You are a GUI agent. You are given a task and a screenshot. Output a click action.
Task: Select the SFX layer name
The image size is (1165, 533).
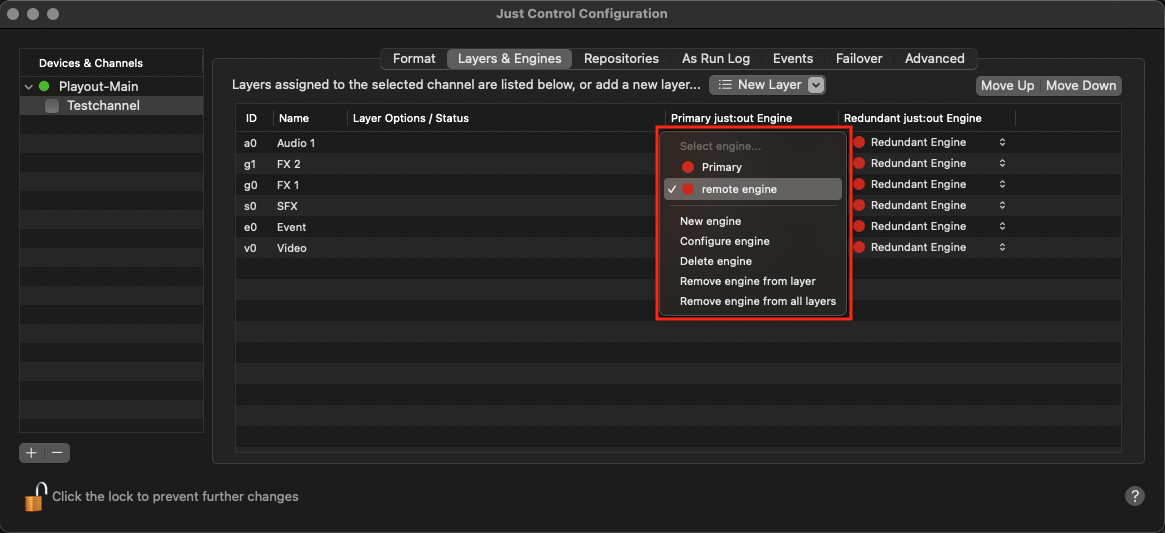288,206
